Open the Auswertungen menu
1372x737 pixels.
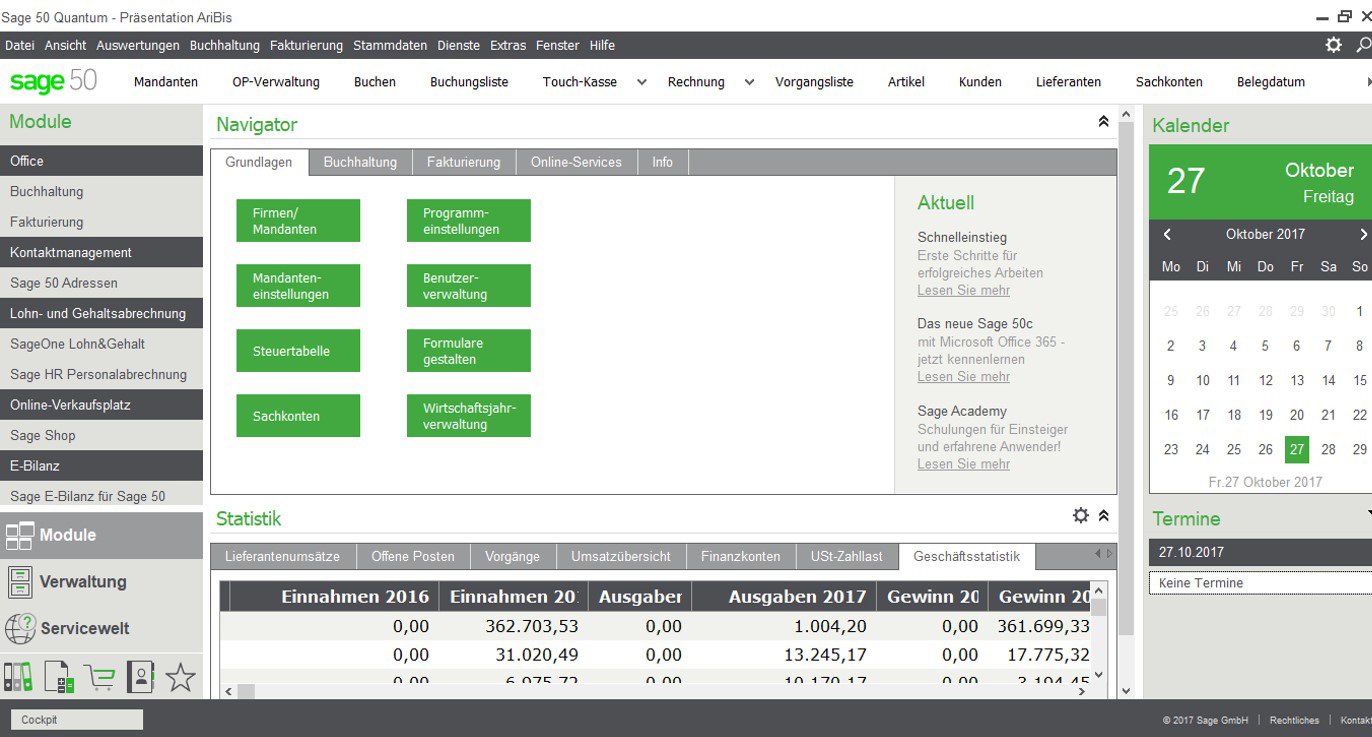click(138, 45)
